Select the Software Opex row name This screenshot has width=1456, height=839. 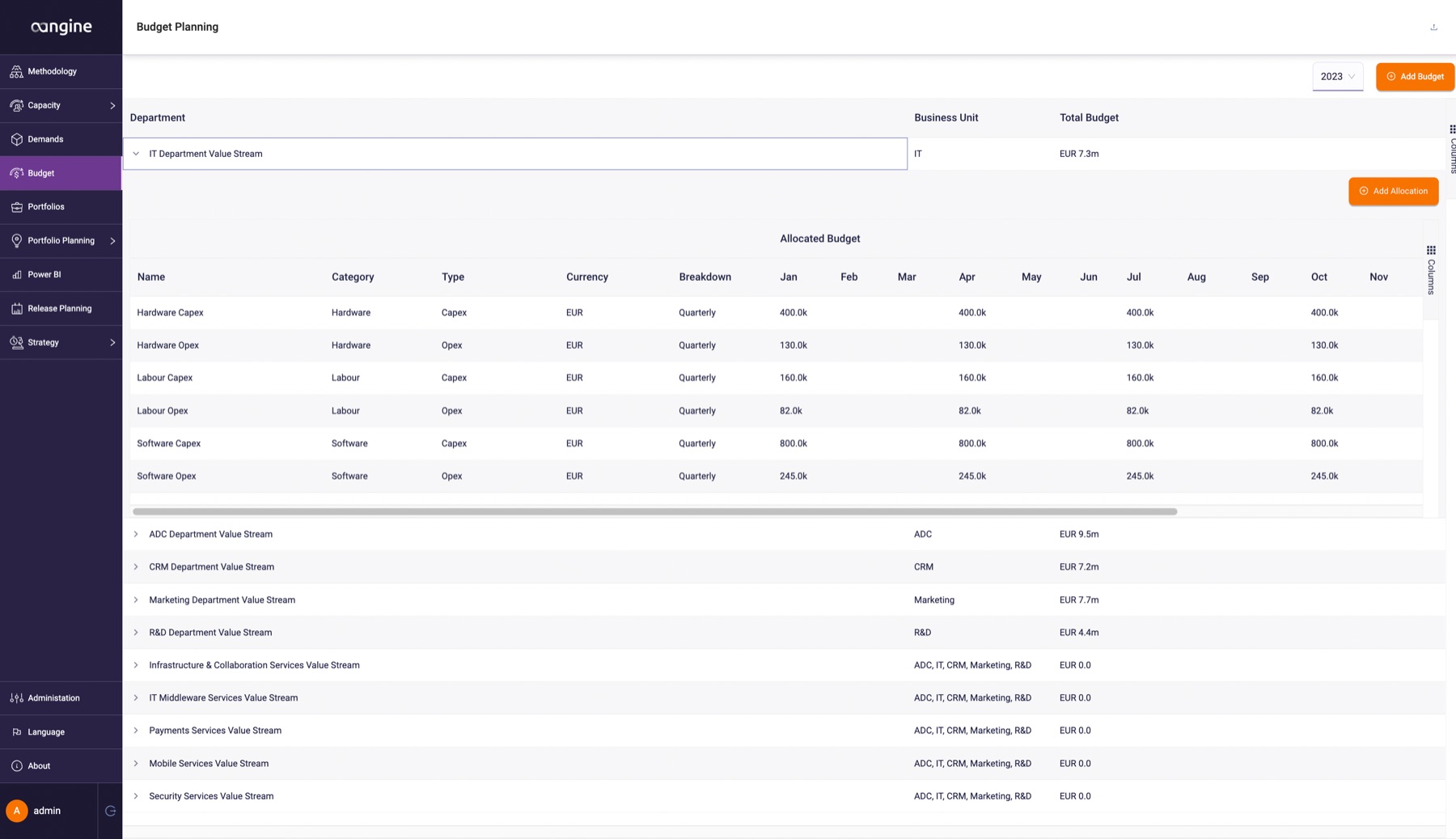[167, 477]
